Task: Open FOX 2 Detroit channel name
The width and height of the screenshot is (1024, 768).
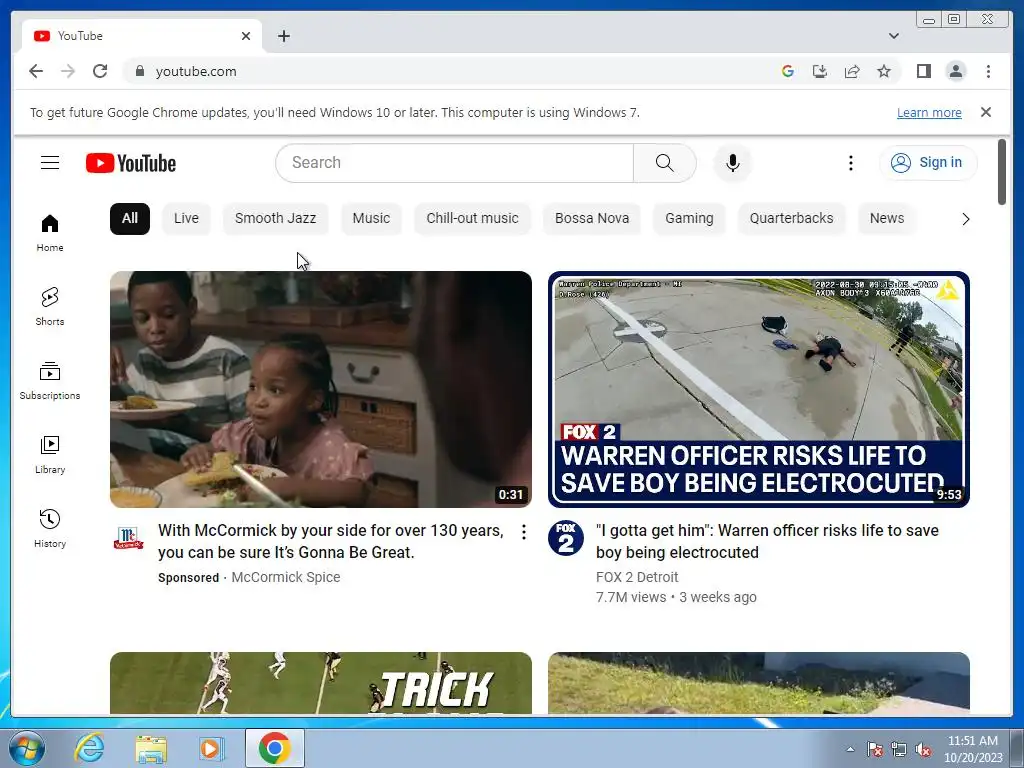Action: [637, 577]
